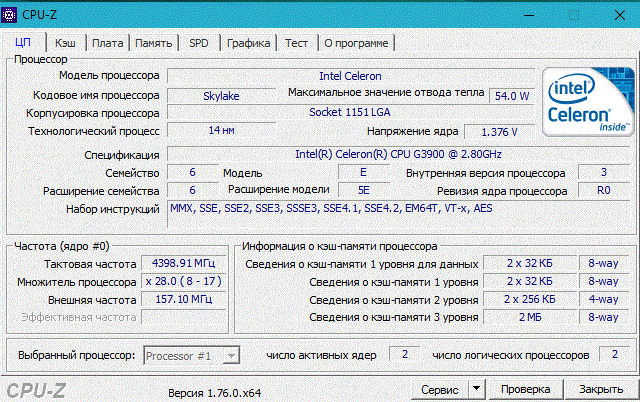The image size is (640, 402).
Task: Click the active cores count field
Action: 404,354
